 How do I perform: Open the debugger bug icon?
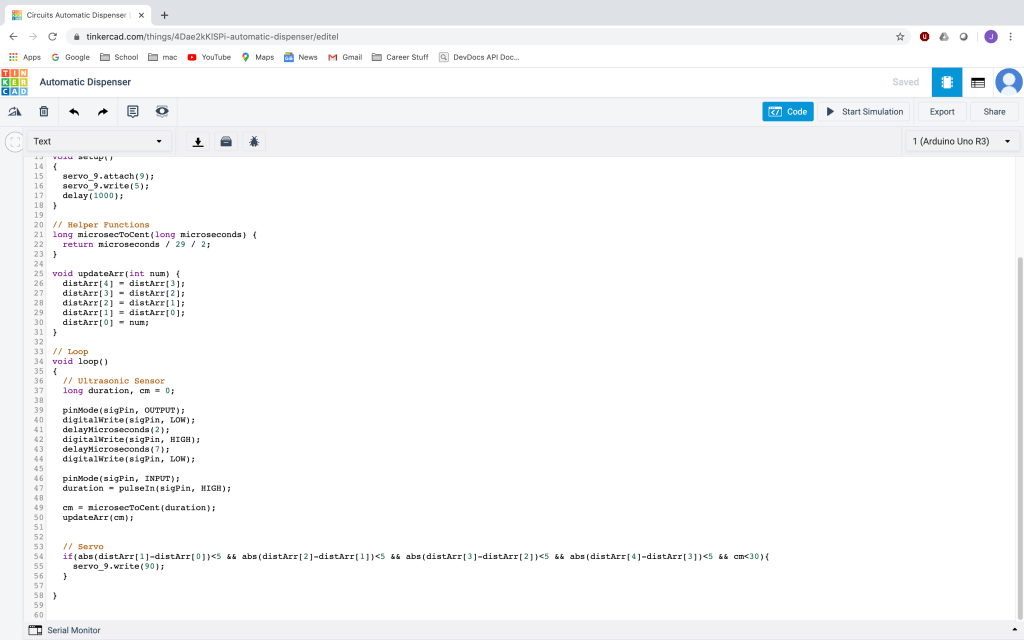pyautogui.click(x=254, y=142)
